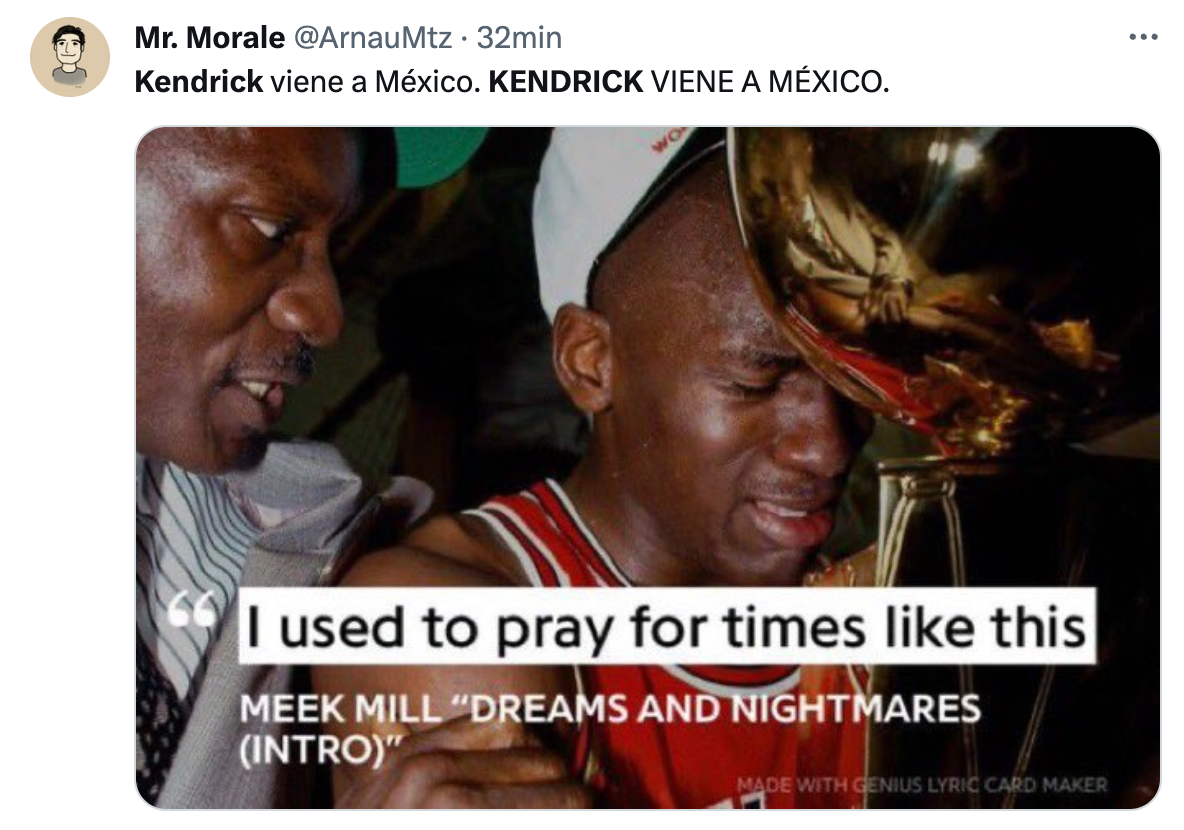Viewport: 1184px width, 830px height.
Task: Open the three-dot more options menu
Action: pyautogui.click(x=1143, y=36)
